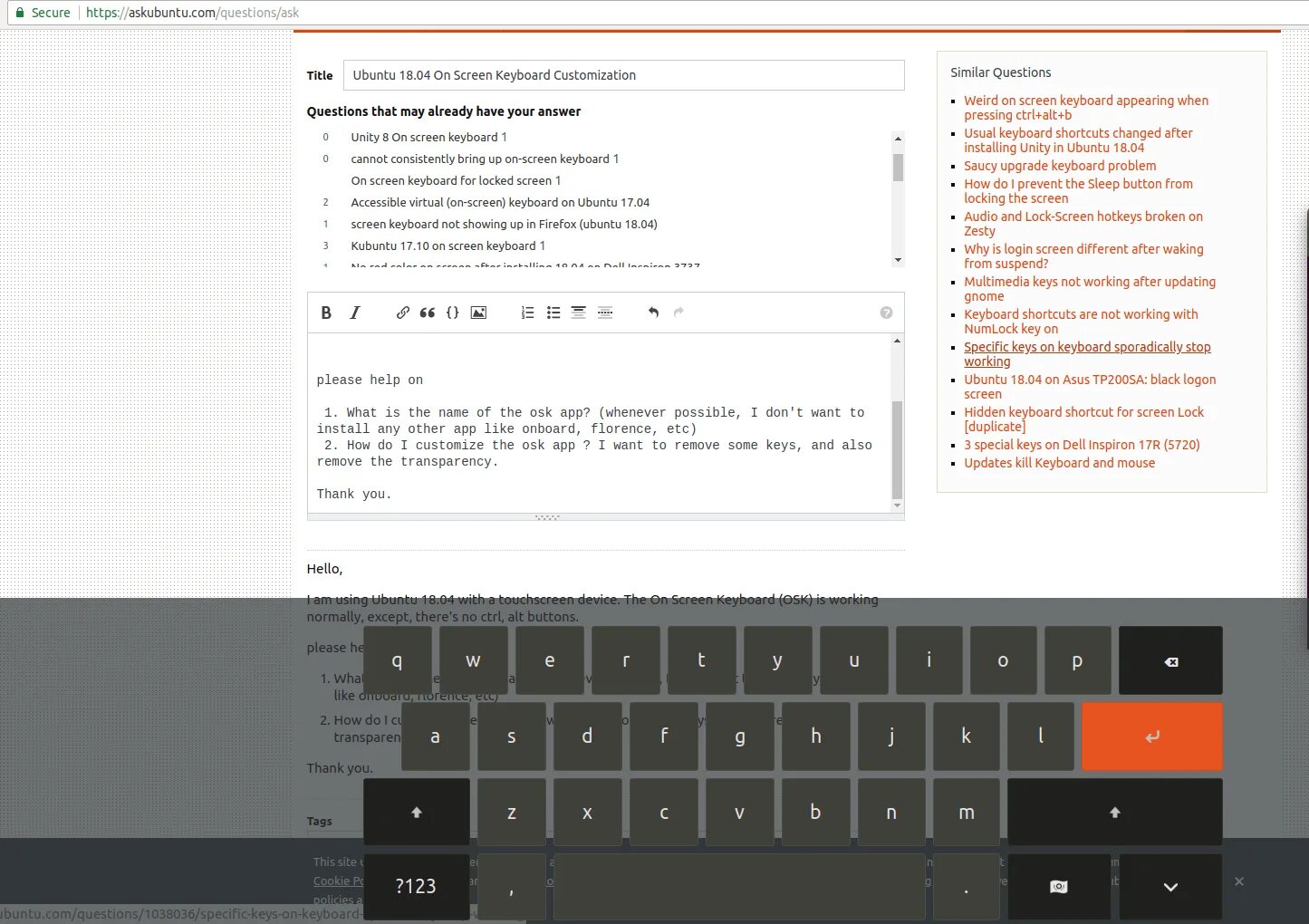Undo last edit in editor toolbar

click(x=653, y=313)
